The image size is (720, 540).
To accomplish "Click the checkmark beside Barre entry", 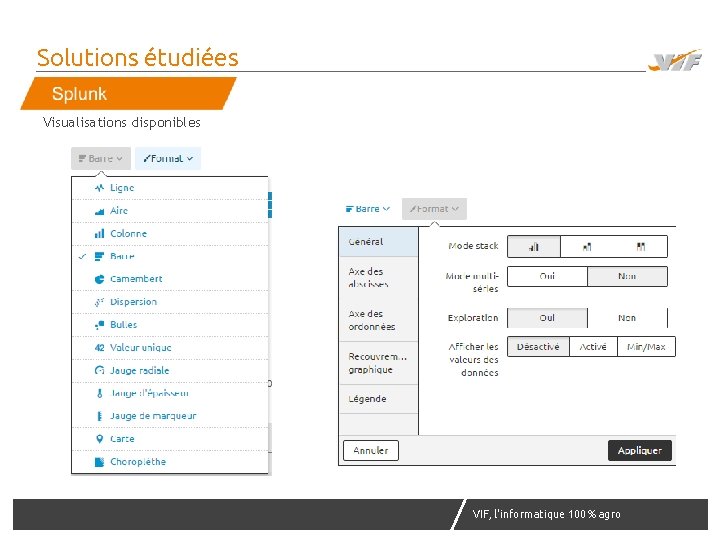I will pyautogui.click(x=82, y=256).
